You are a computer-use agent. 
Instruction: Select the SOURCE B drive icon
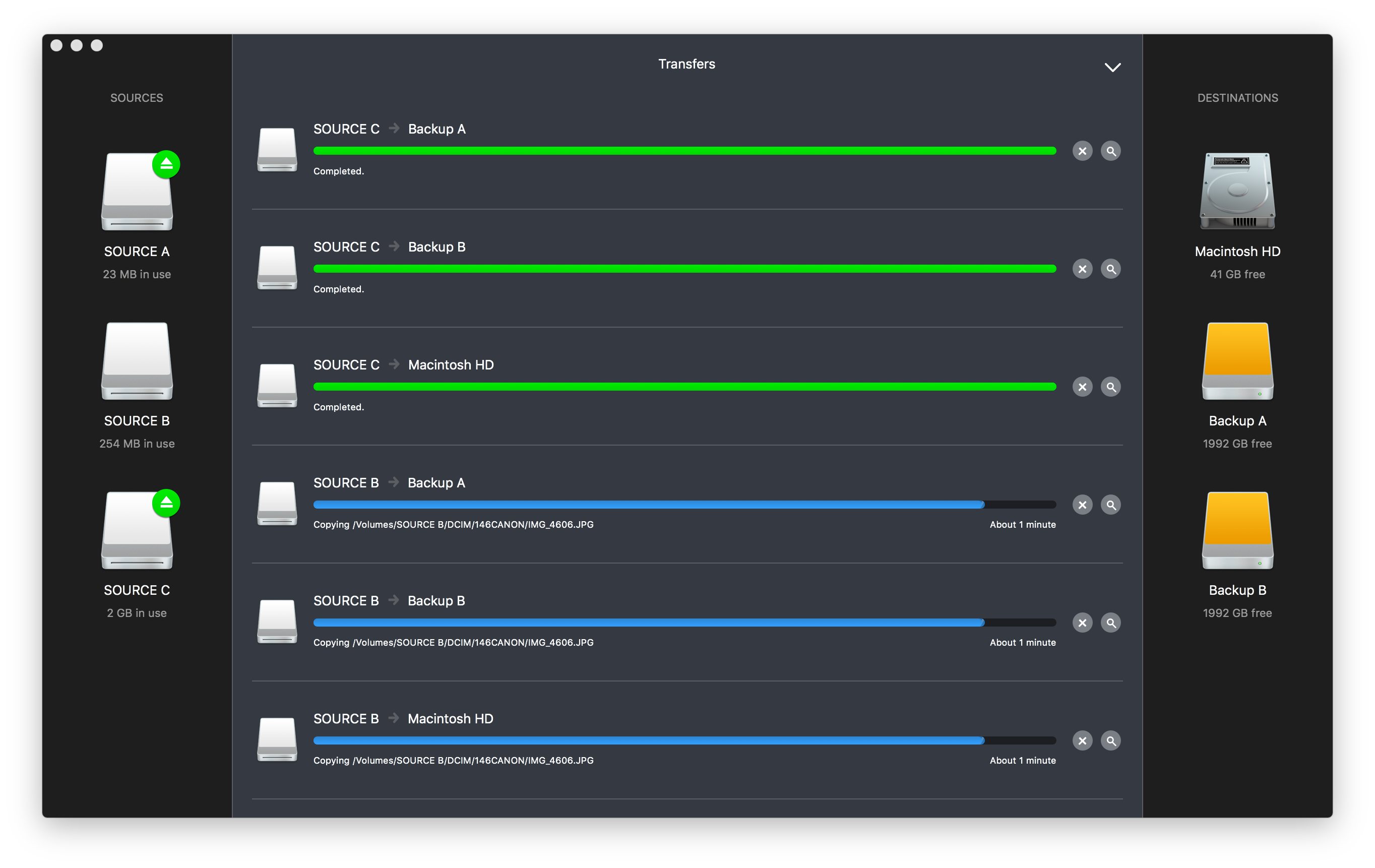point(137,361)
